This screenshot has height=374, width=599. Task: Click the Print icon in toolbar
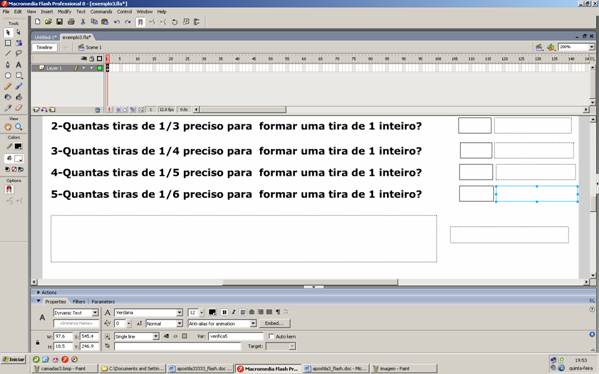coord(71,22)
